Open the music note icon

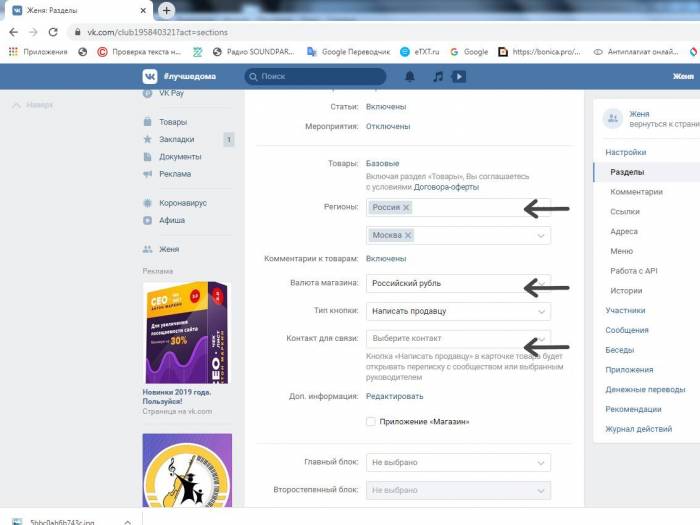tap(437, 76)
